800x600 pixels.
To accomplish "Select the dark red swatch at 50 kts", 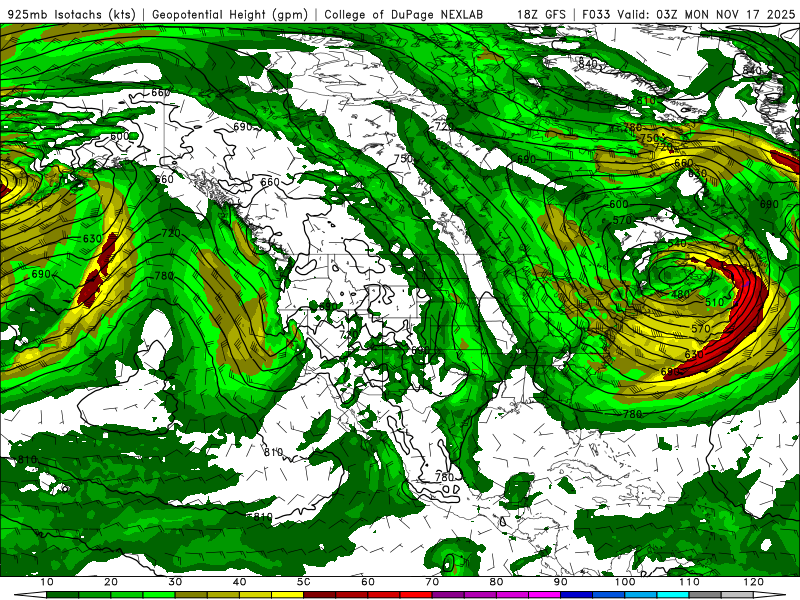I will pyautogui.click(x=319, y=594).
